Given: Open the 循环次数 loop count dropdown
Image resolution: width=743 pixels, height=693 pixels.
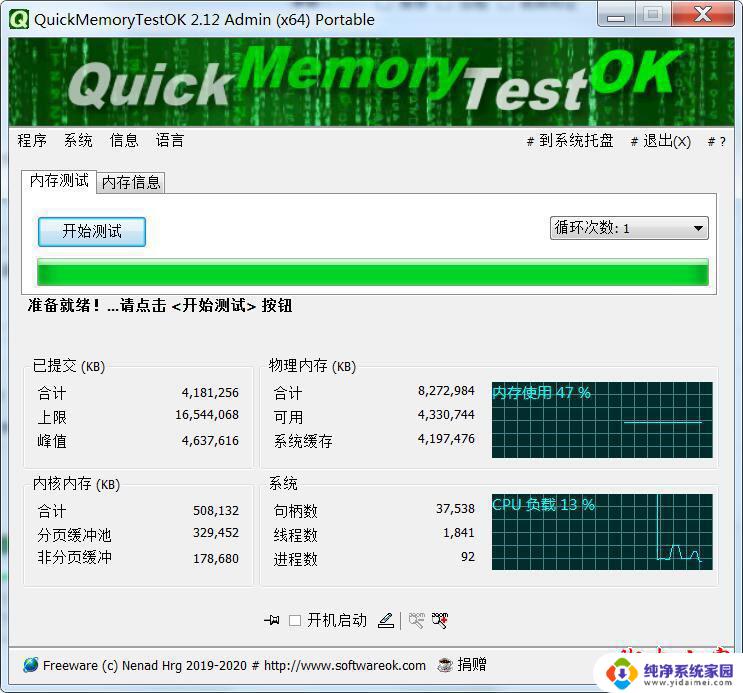Looking at the screenshot, I should tap(629, 228).
